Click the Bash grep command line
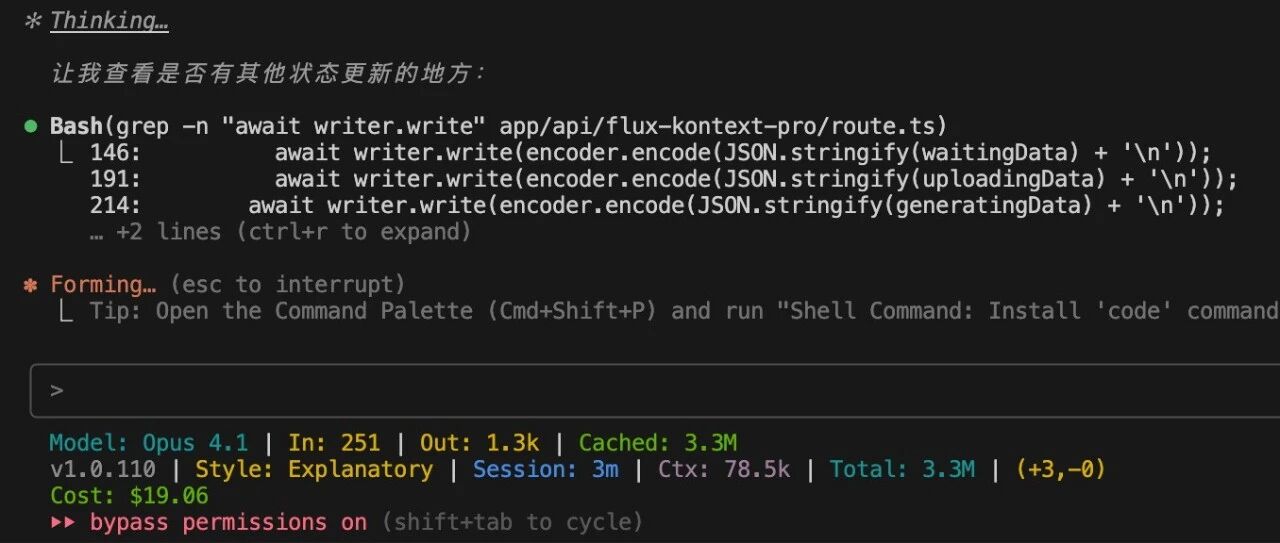 coord(498,126)
